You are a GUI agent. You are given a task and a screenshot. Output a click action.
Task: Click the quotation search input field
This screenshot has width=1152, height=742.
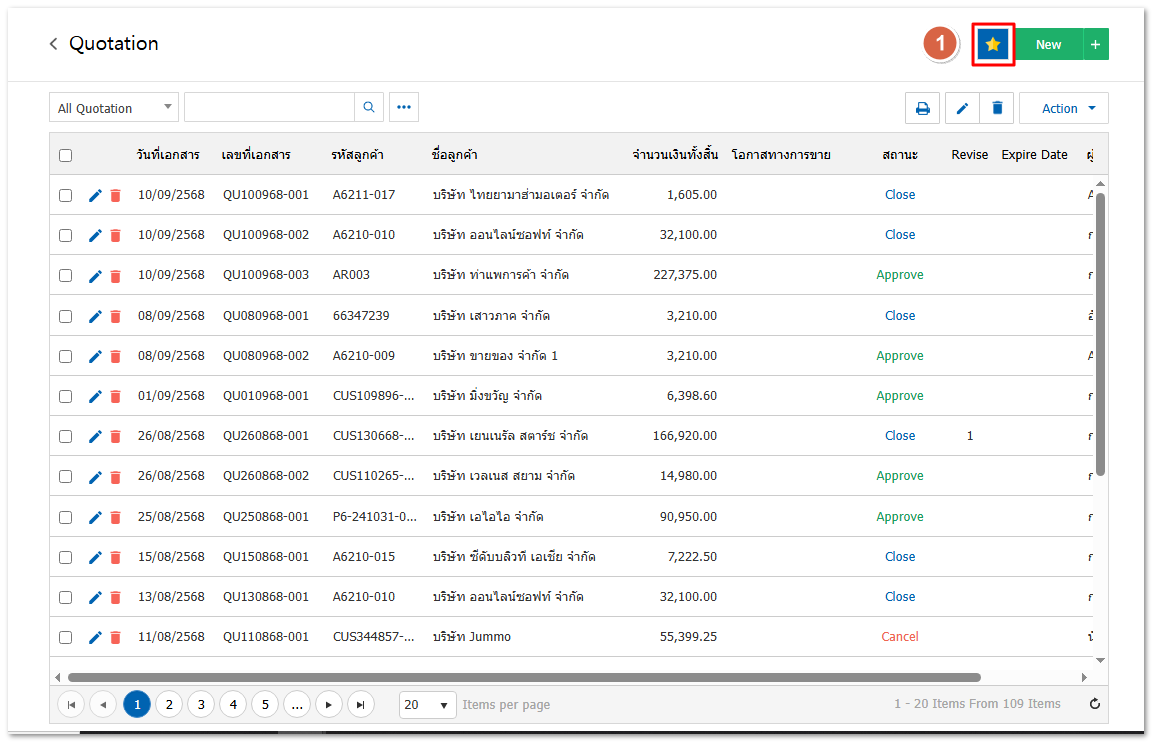point(269,108)
